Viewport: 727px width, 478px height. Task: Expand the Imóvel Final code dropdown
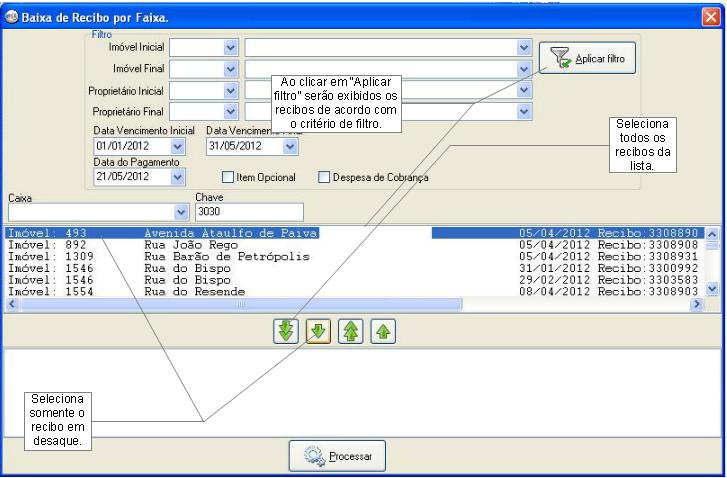point(230,69)
